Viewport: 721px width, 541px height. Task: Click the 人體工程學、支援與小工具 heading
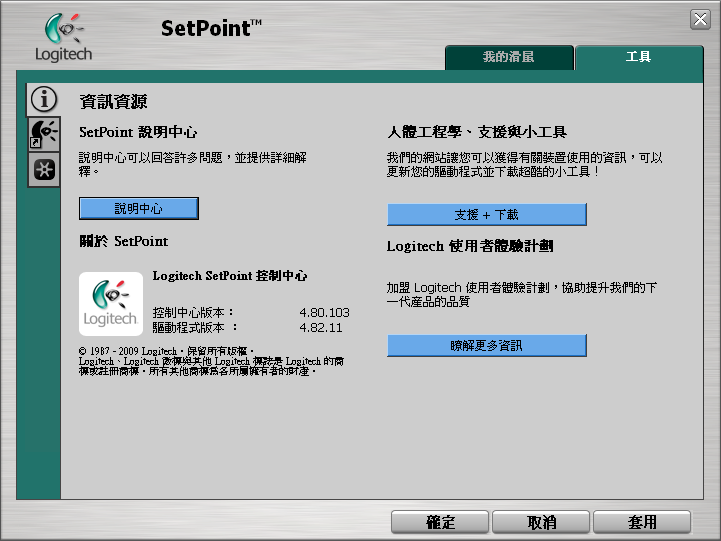pyautogui.click(x=477, y=132)
